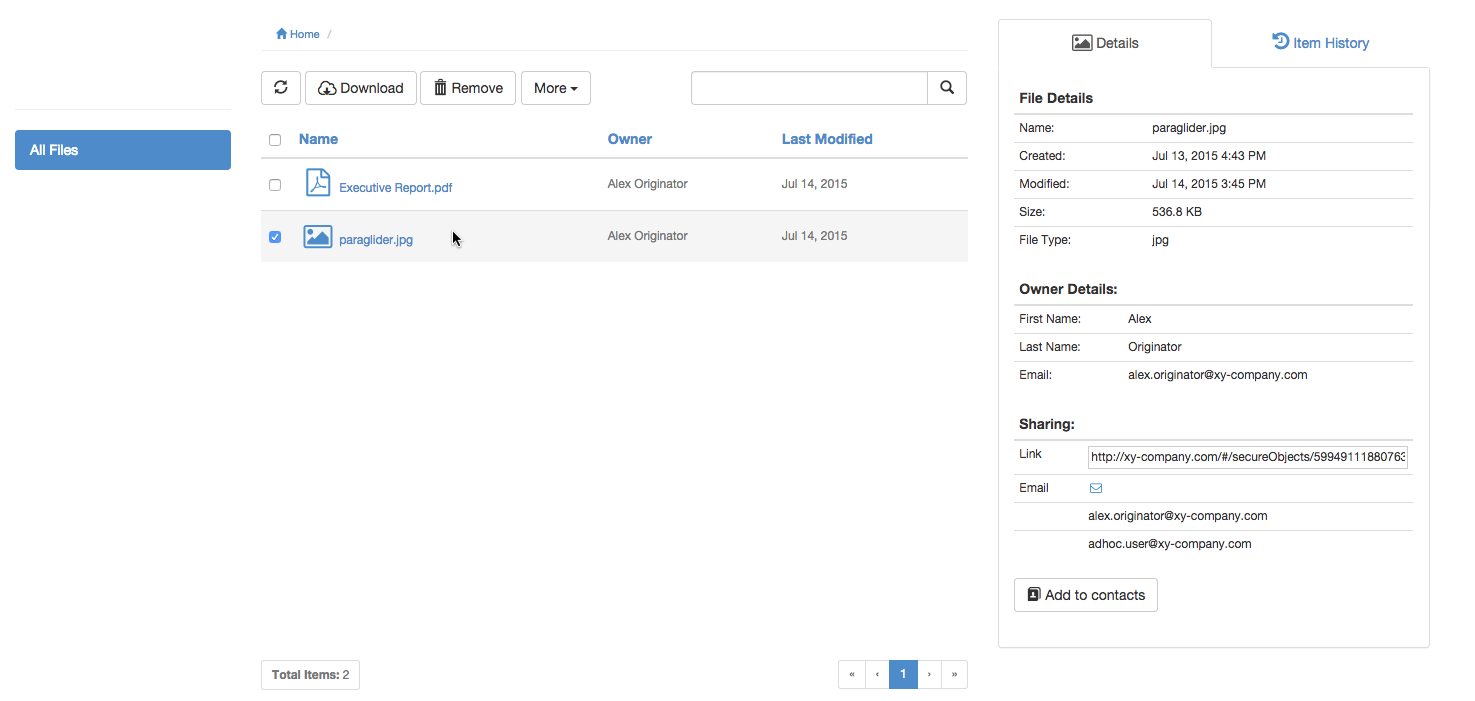
Task: Uncheck the paraglider.jpg checkbox
Action: pyautogui.click(x=275, y=237)
